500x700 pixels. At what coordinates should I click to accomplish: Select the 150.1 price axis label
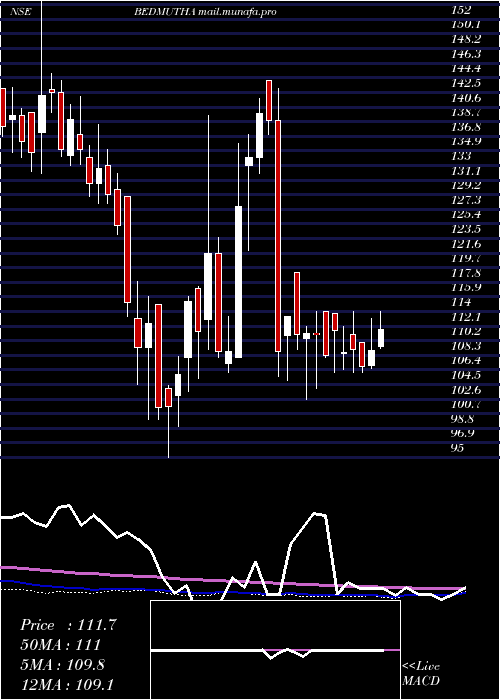point(466,25)
